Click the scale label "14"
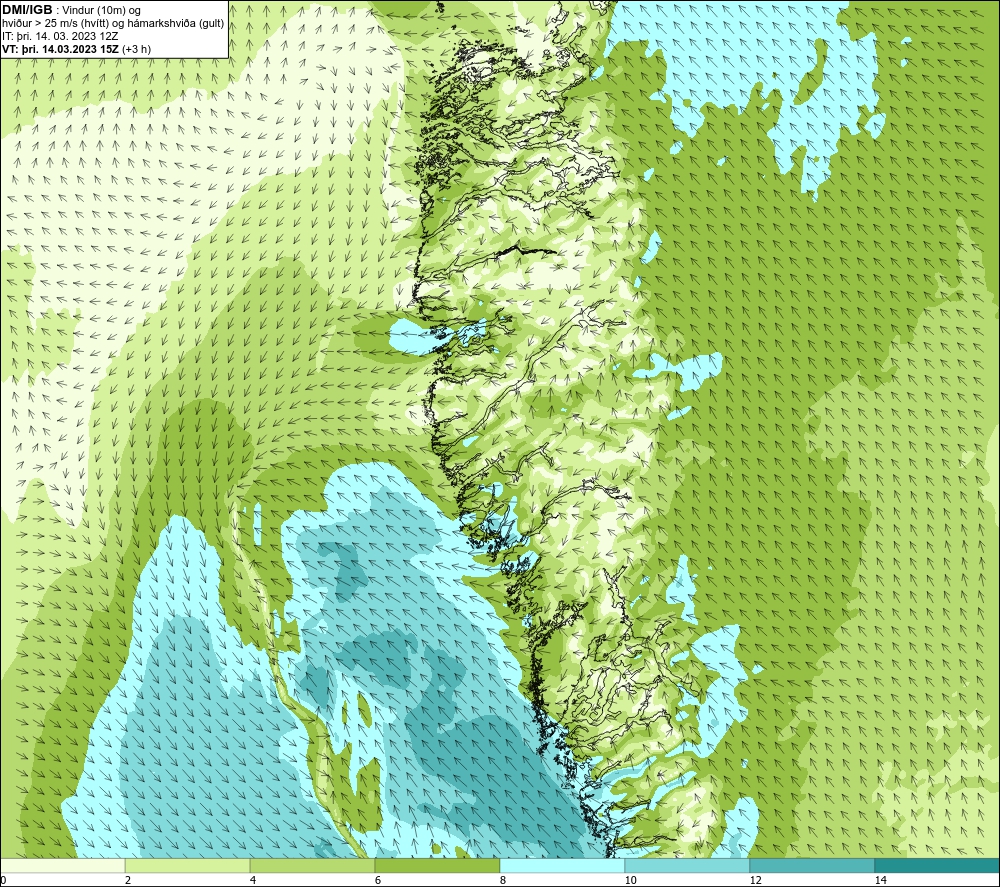This screenshot has width=1000, height=887. pyautogui.click(x=880, y=881)
